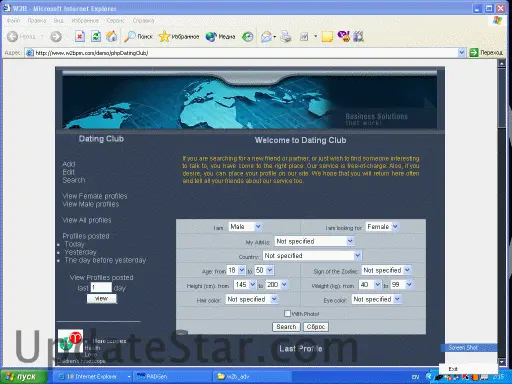This screenshot has width=512, height=384.
Task: Open the Favorites menu
Action: pos(85,21)
